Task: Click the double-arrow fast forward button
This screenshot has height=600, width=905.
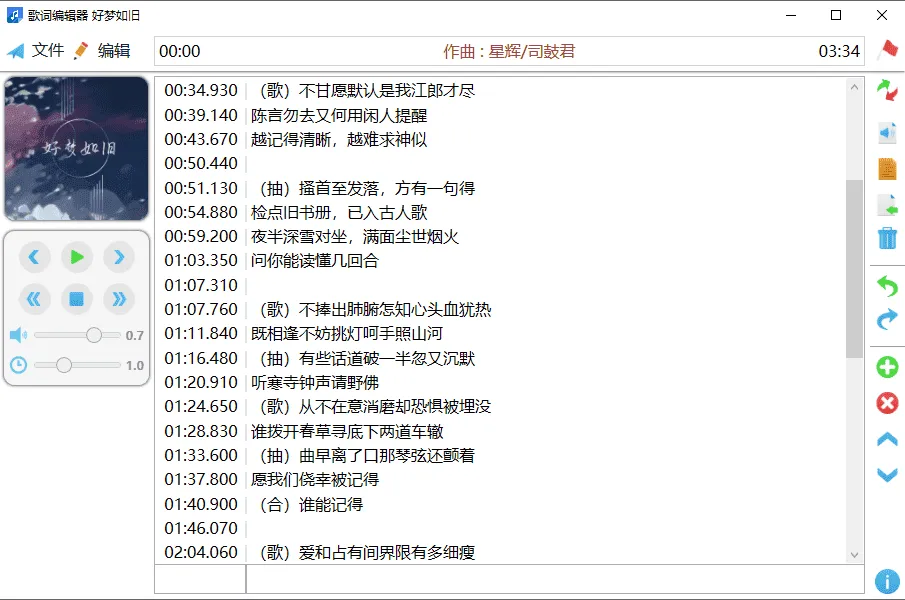Action: click(119, 298)
